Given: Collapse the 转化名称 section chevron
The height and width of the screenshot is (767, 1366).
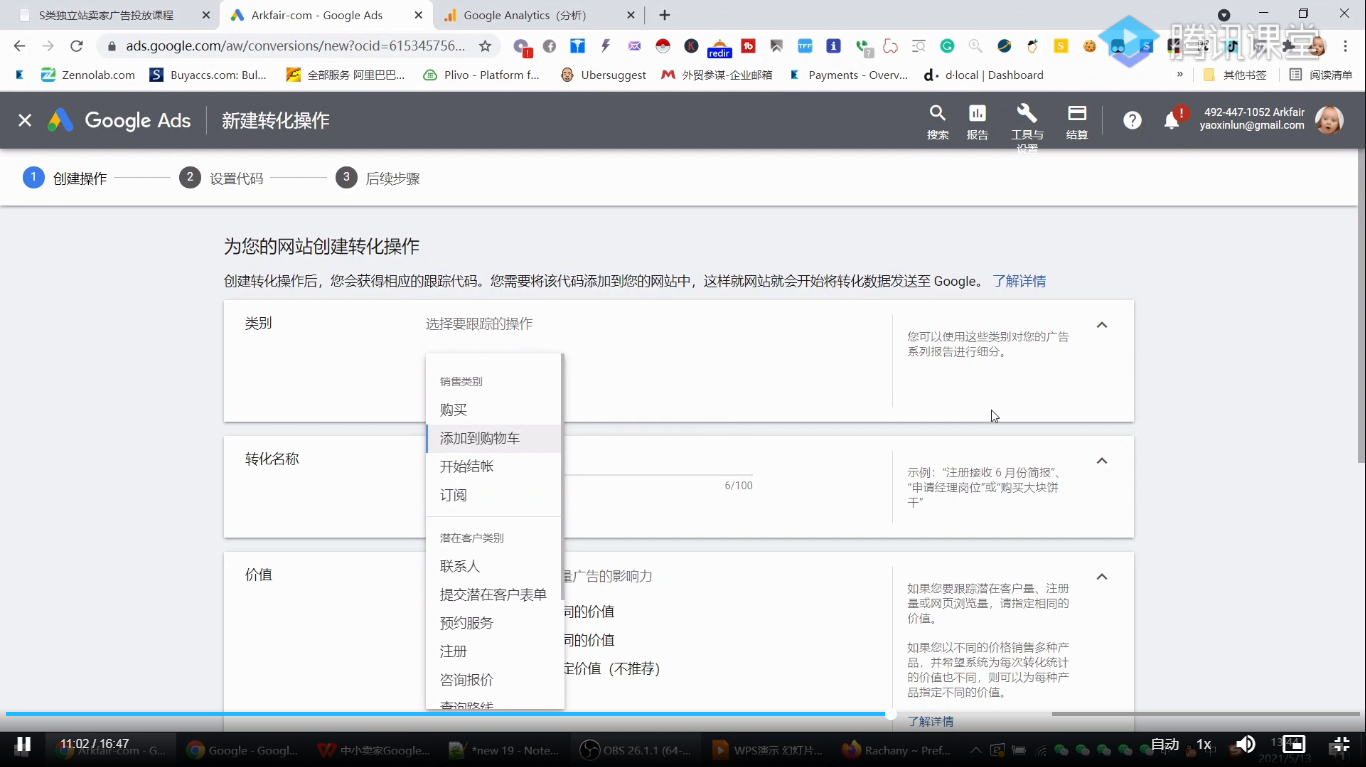Looking at the screenshot, I should [x=1101, y=460].
